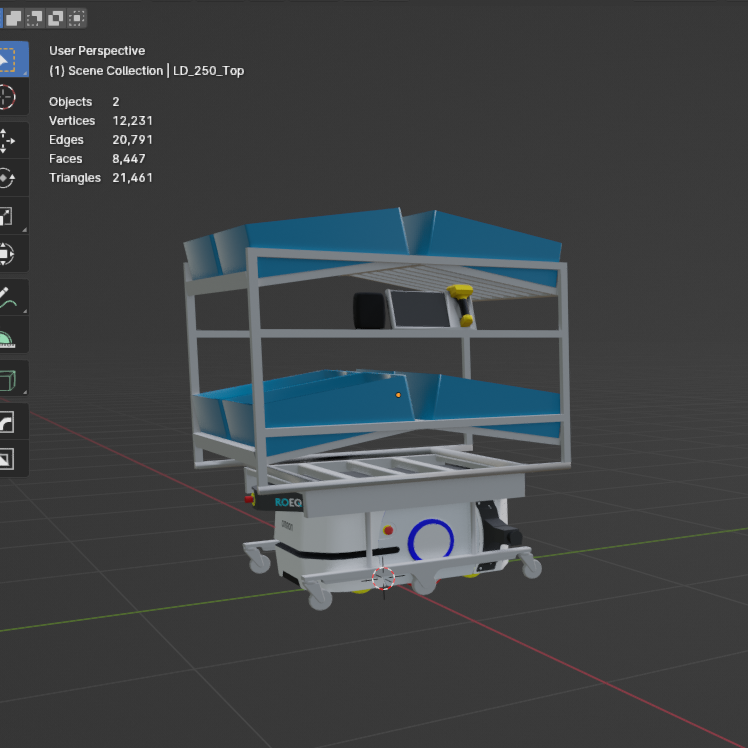
Task: Activate the Transform tool
Action: [7, 254]
